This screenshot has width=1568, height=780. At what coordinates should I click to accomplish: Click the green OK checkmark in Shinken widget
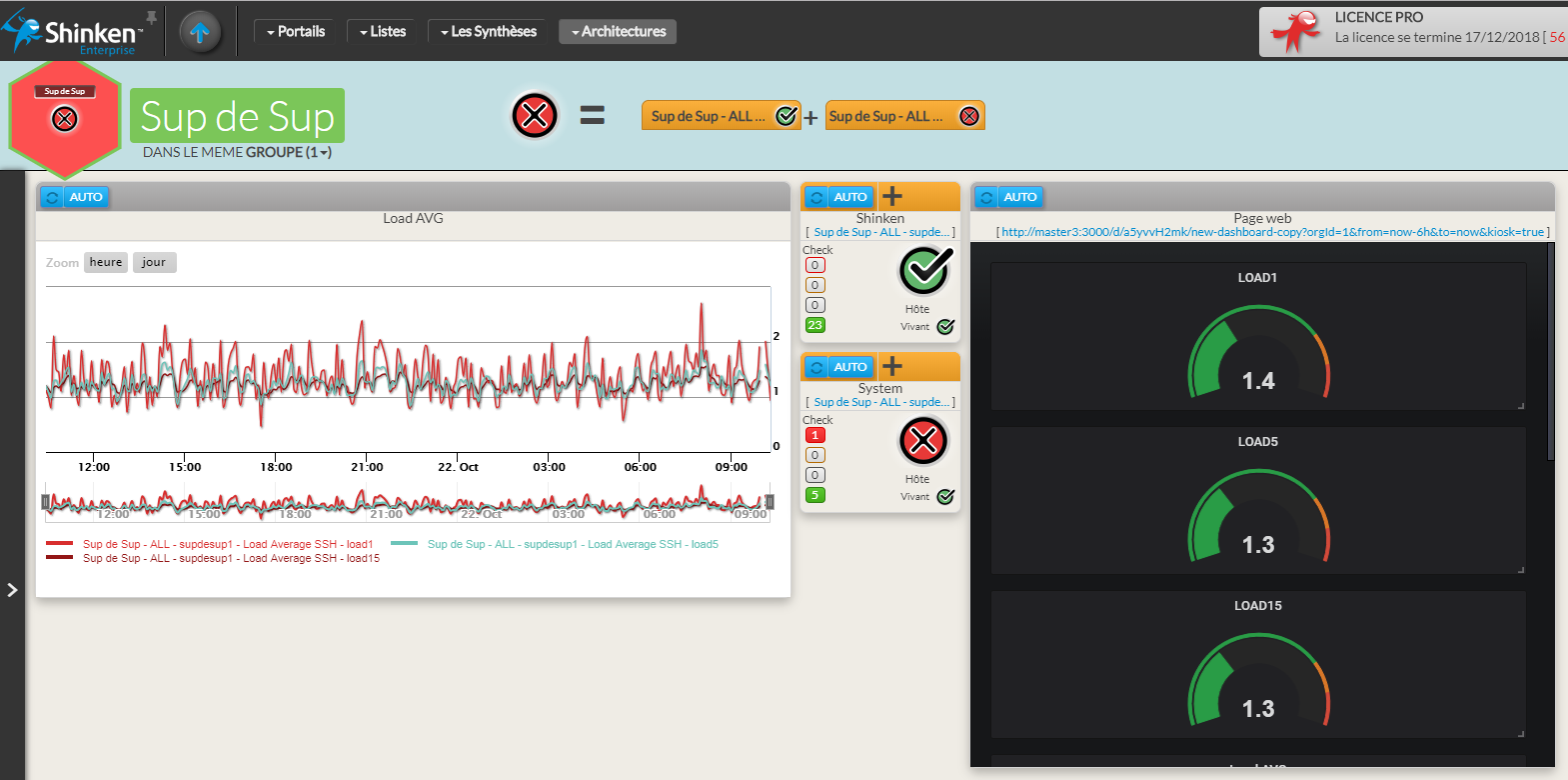pos(924,270)
